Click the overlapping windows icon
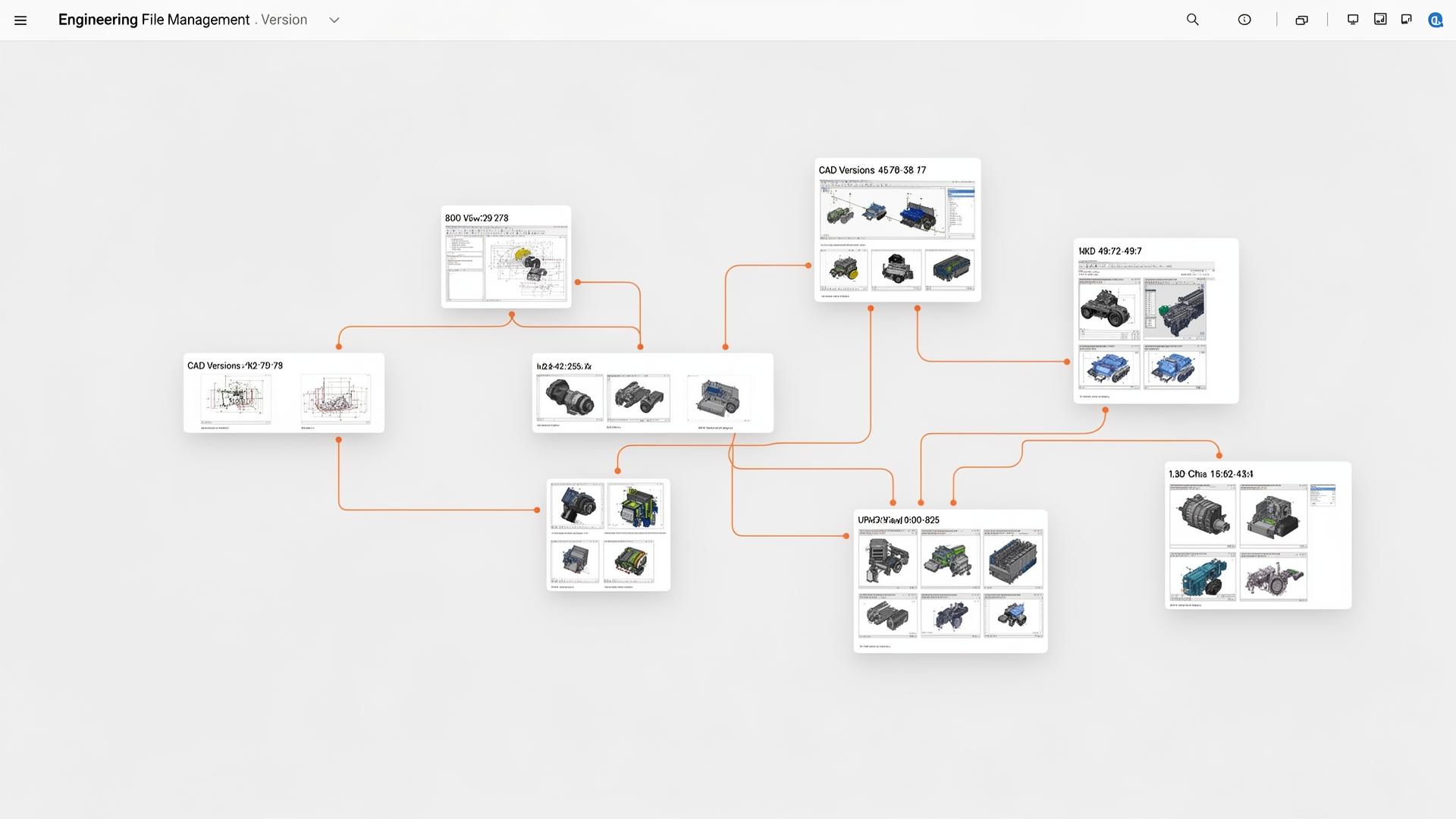Image resolution: width=1456 pixels, height=819 pixels. [x=1302, y=20]
